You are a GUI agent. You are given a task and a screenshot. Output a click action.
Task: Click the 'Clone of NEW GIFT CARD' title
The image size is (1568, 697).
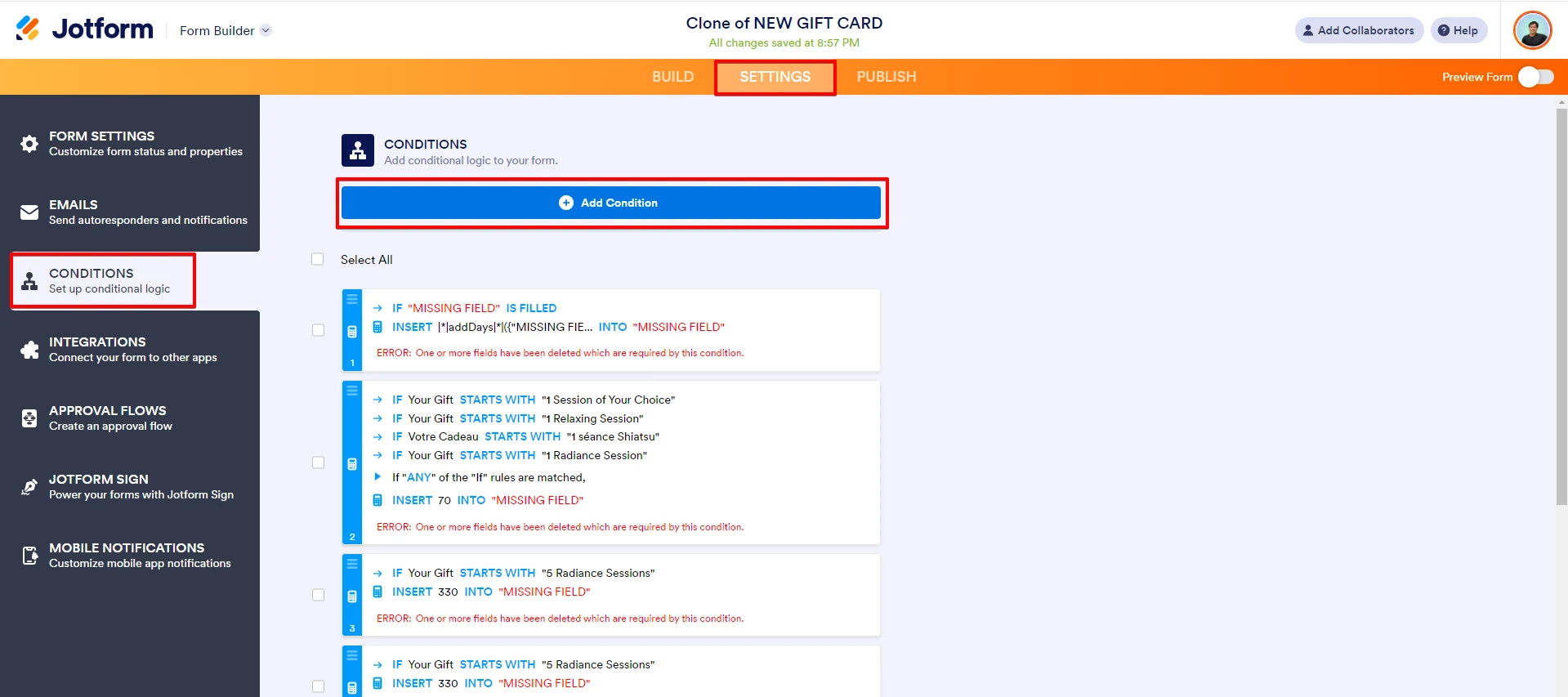tap(784, 23)
